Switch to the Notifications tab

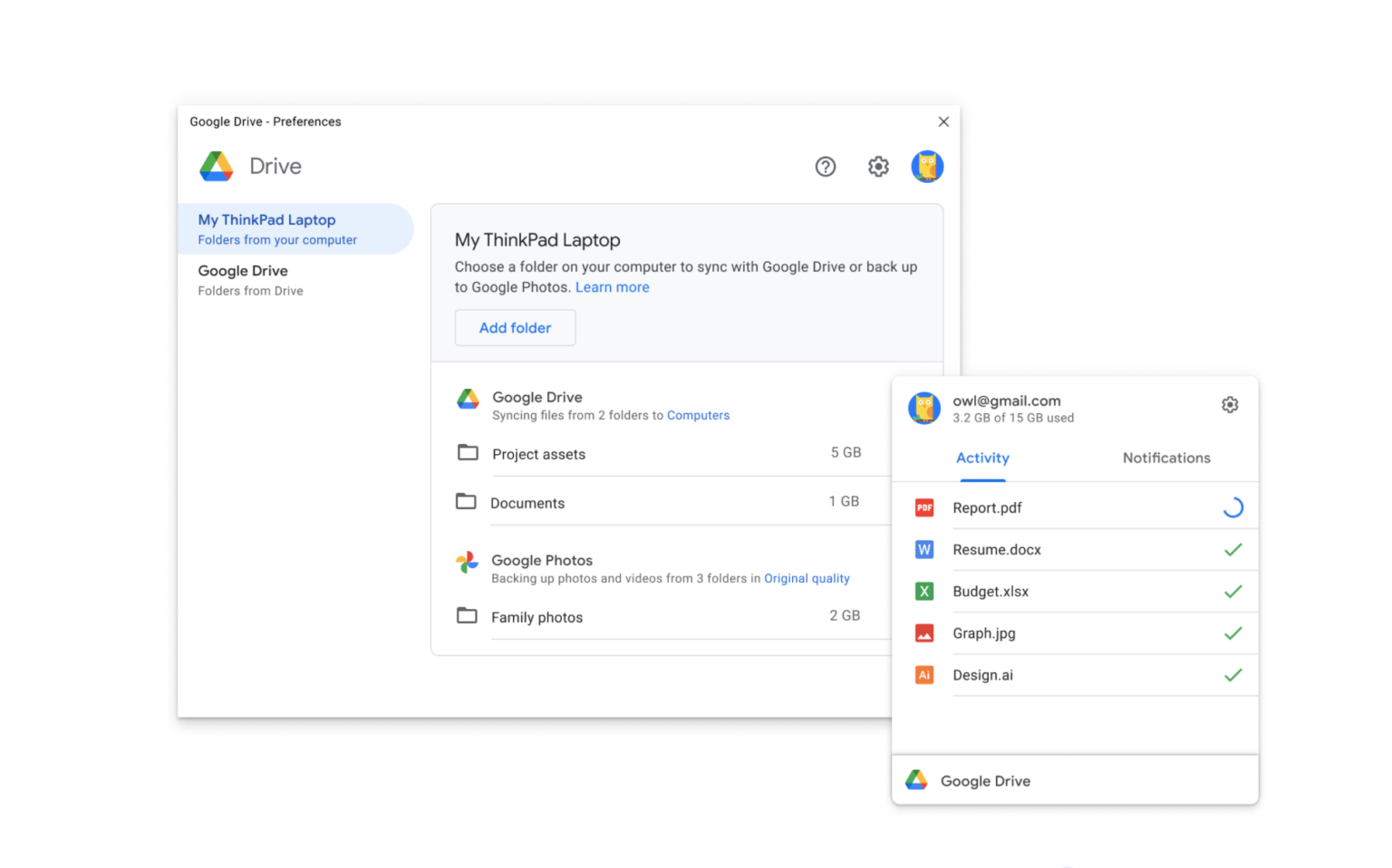pyautogui.click(x=1166, y=458)
